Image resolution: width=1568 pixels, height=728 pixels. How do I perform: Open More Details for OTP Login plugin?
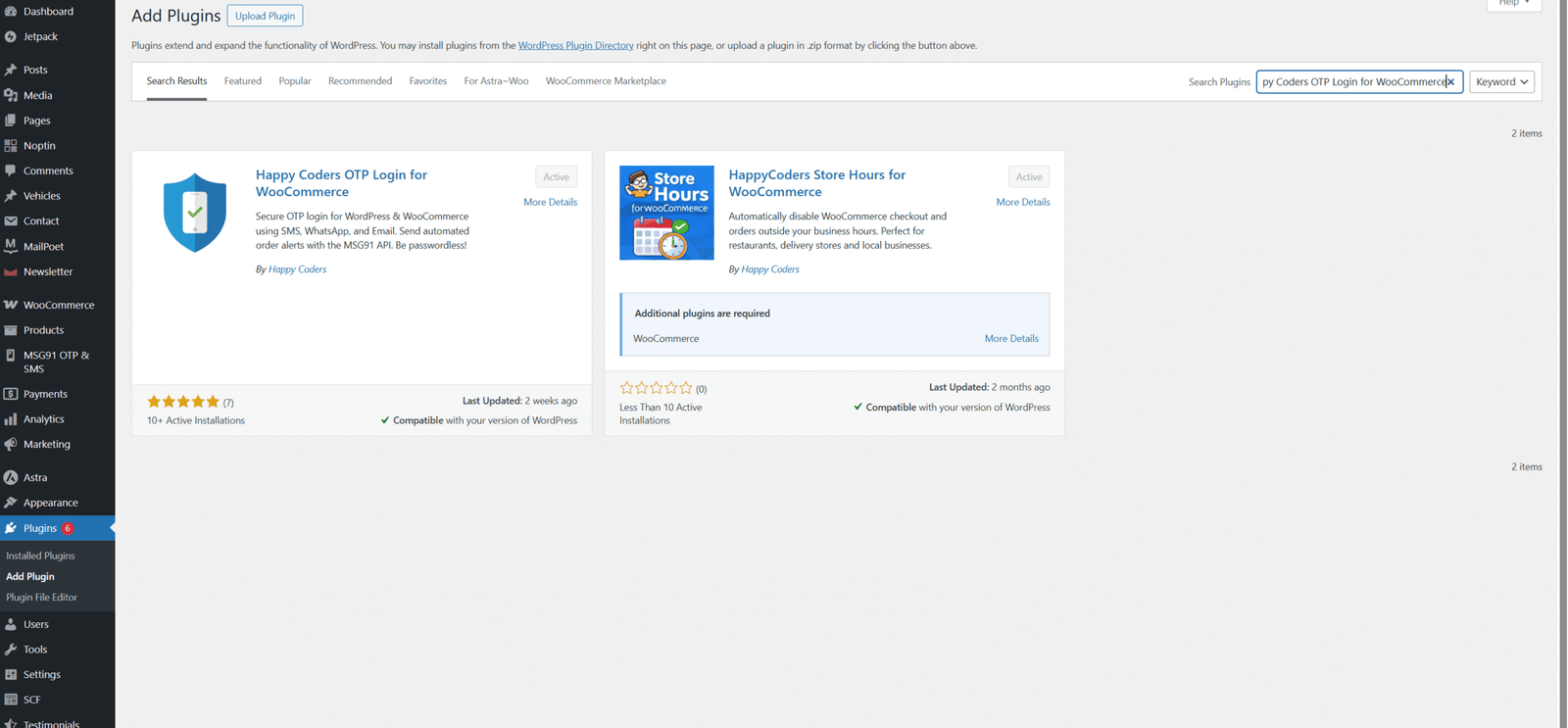tap(550, 202)
